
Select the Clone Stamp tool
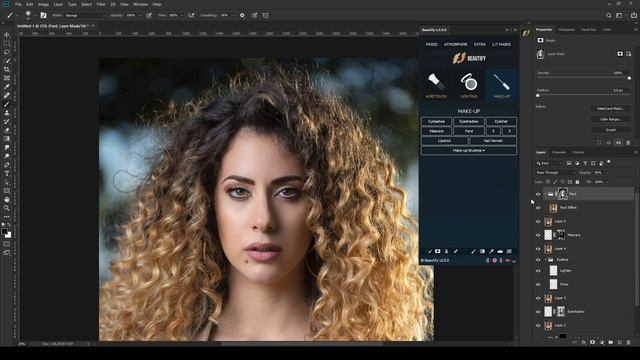(x=7, y=113)
